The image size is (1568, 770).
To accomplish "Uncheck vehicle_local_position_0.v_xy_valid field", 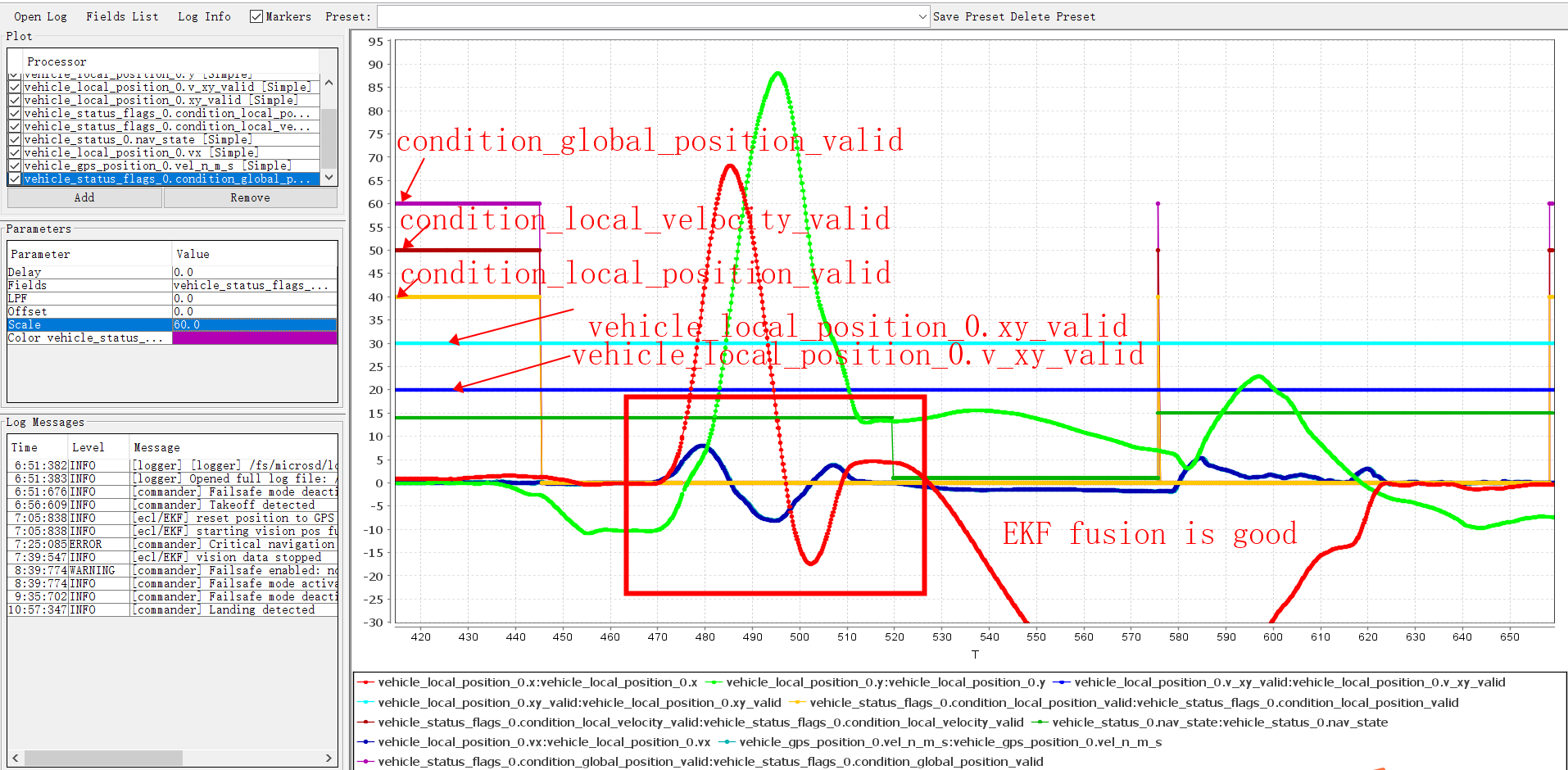I will 14,87.
